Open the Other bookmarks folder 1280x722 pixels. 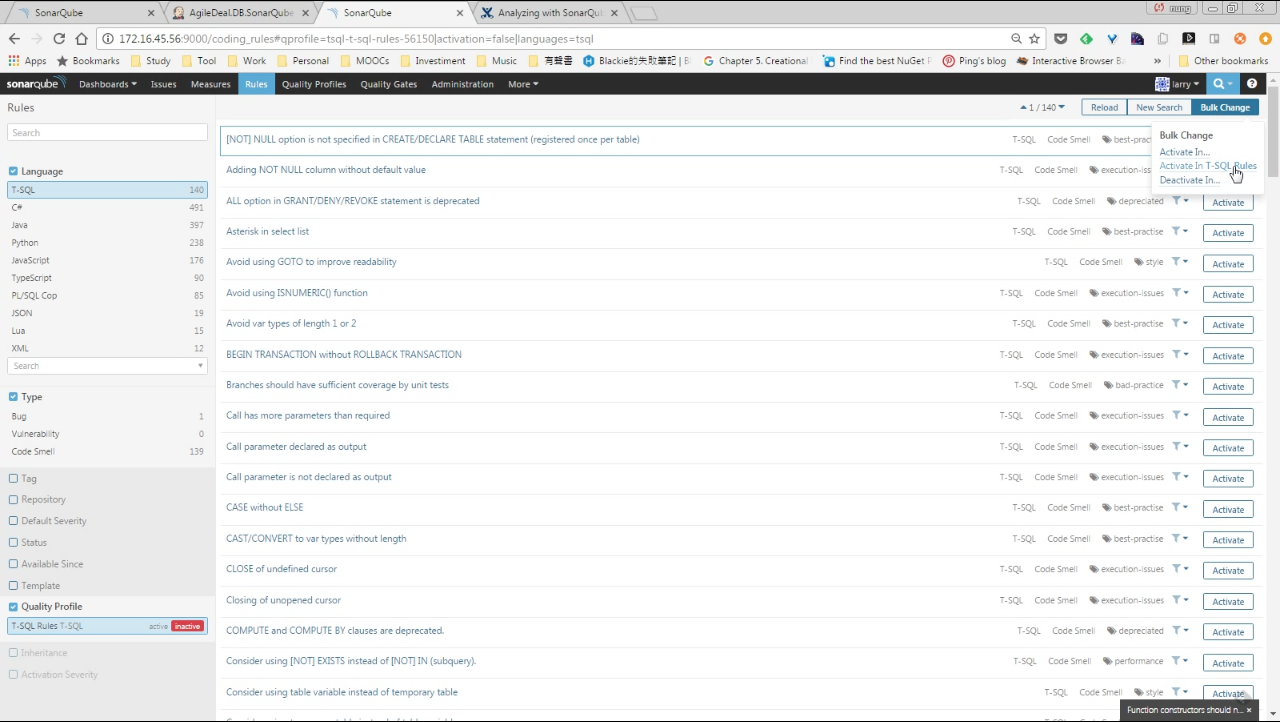1223,61
